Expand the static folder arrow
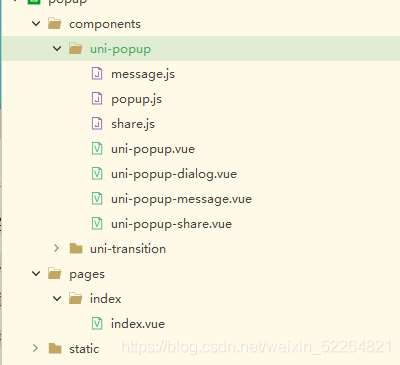The width and height of the screenshot is (400, 365). click(x=35, y=348)
